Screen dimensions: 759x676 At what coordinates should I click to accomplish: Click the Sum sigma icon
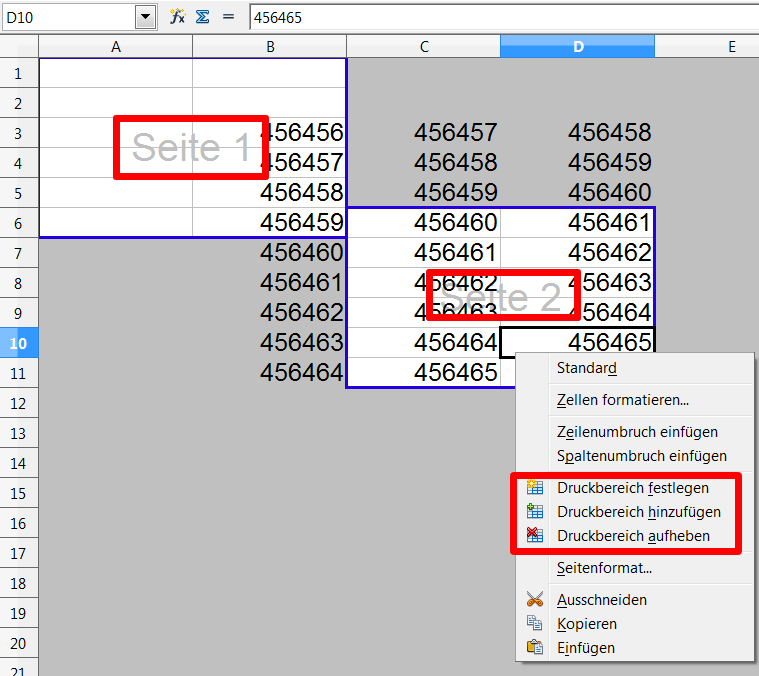[202, 17]
